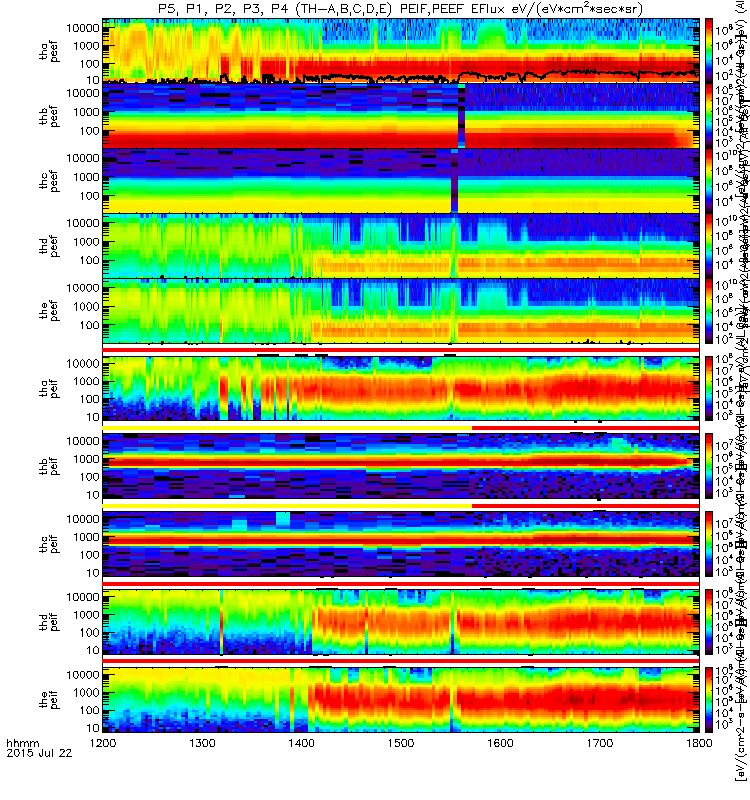
Task: Select the thd peif spectrogram panel
Action: tap(401, 621)
